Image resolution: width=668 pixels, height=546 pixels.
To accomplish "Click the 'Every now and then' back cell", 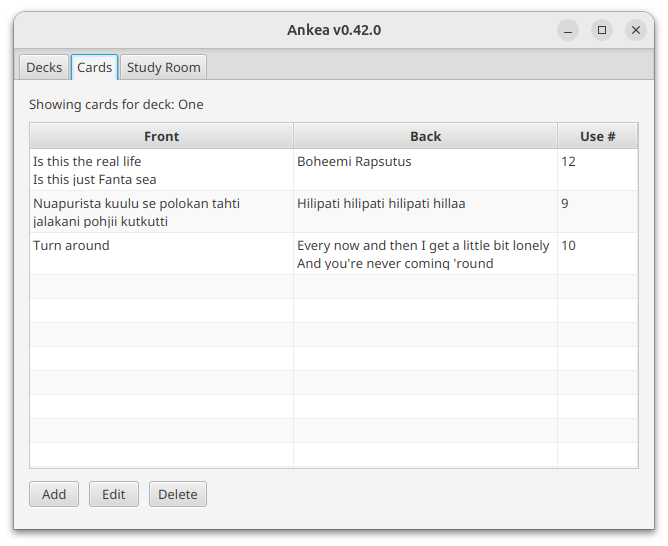I will tap(422, 254).
